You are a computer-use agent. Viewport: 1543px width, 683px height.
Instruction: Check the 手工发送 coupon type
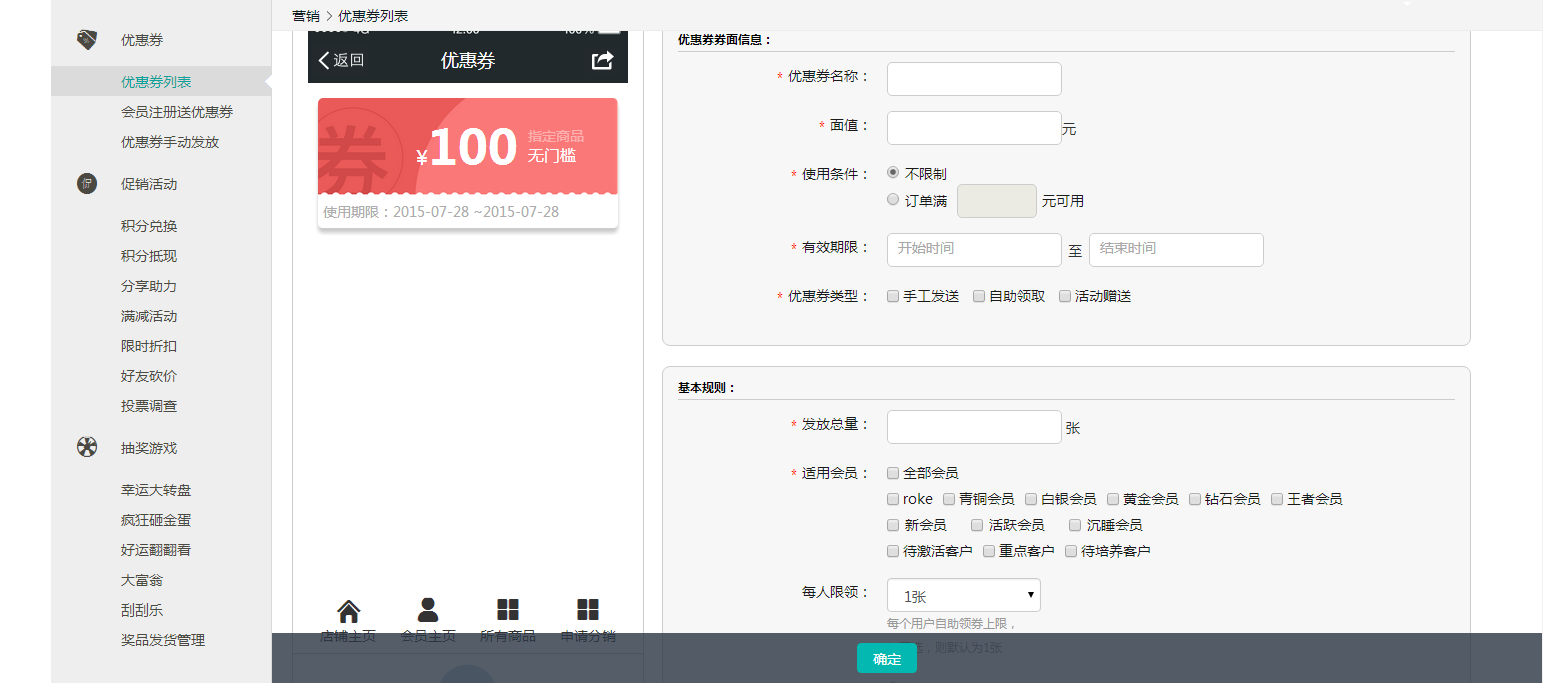[893, 296]
